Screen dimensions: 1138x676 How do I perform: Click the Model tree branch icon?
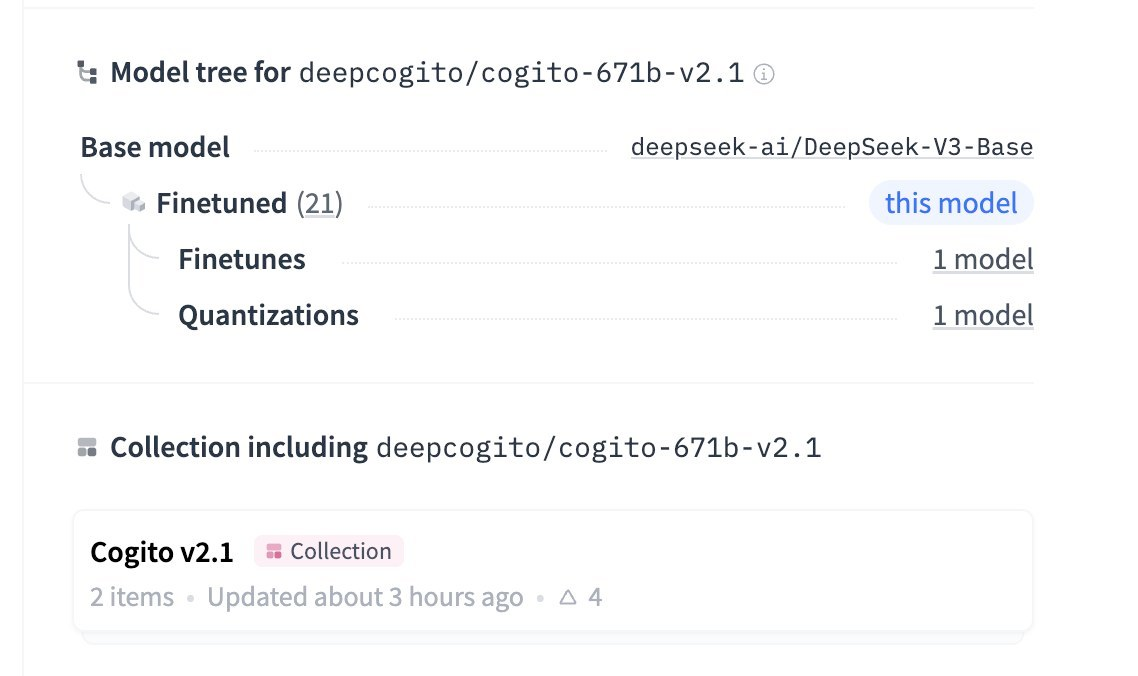click(x=88, y=73)
